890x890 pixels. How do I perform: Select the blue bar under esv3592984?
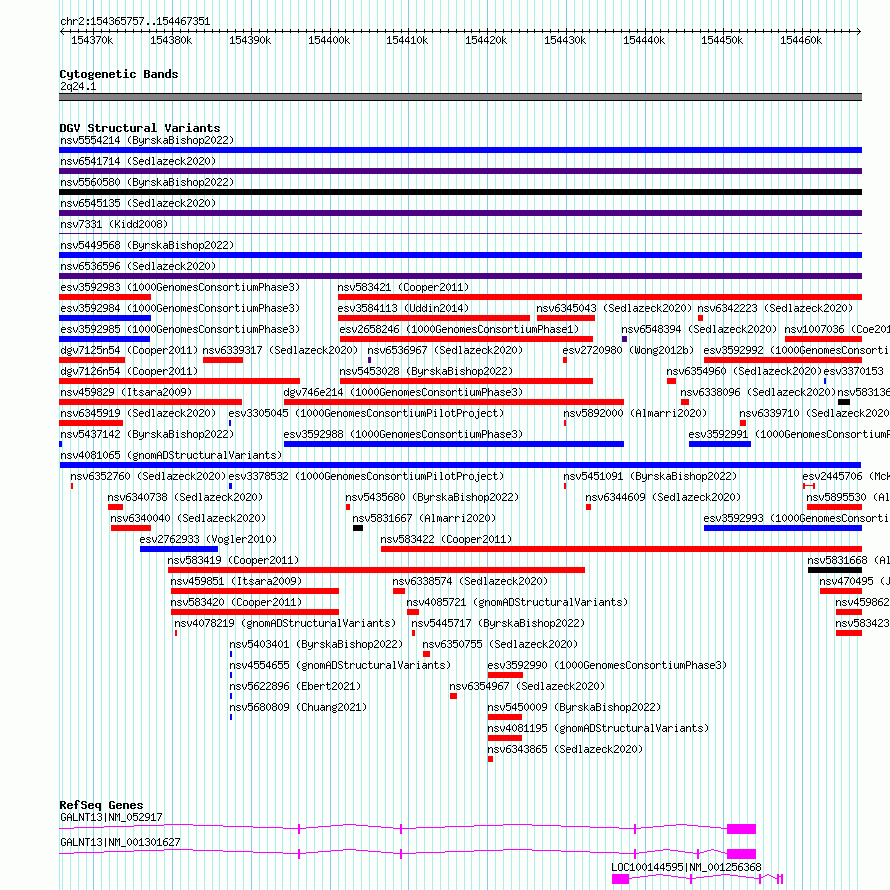click(105, 318)
